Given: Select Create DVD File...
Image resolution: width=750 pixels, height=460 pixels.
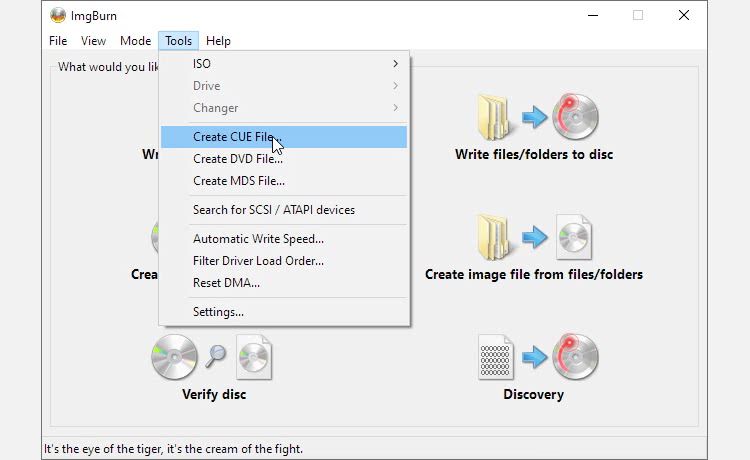Looking at the screenshot, I should [x=284, y=159].
